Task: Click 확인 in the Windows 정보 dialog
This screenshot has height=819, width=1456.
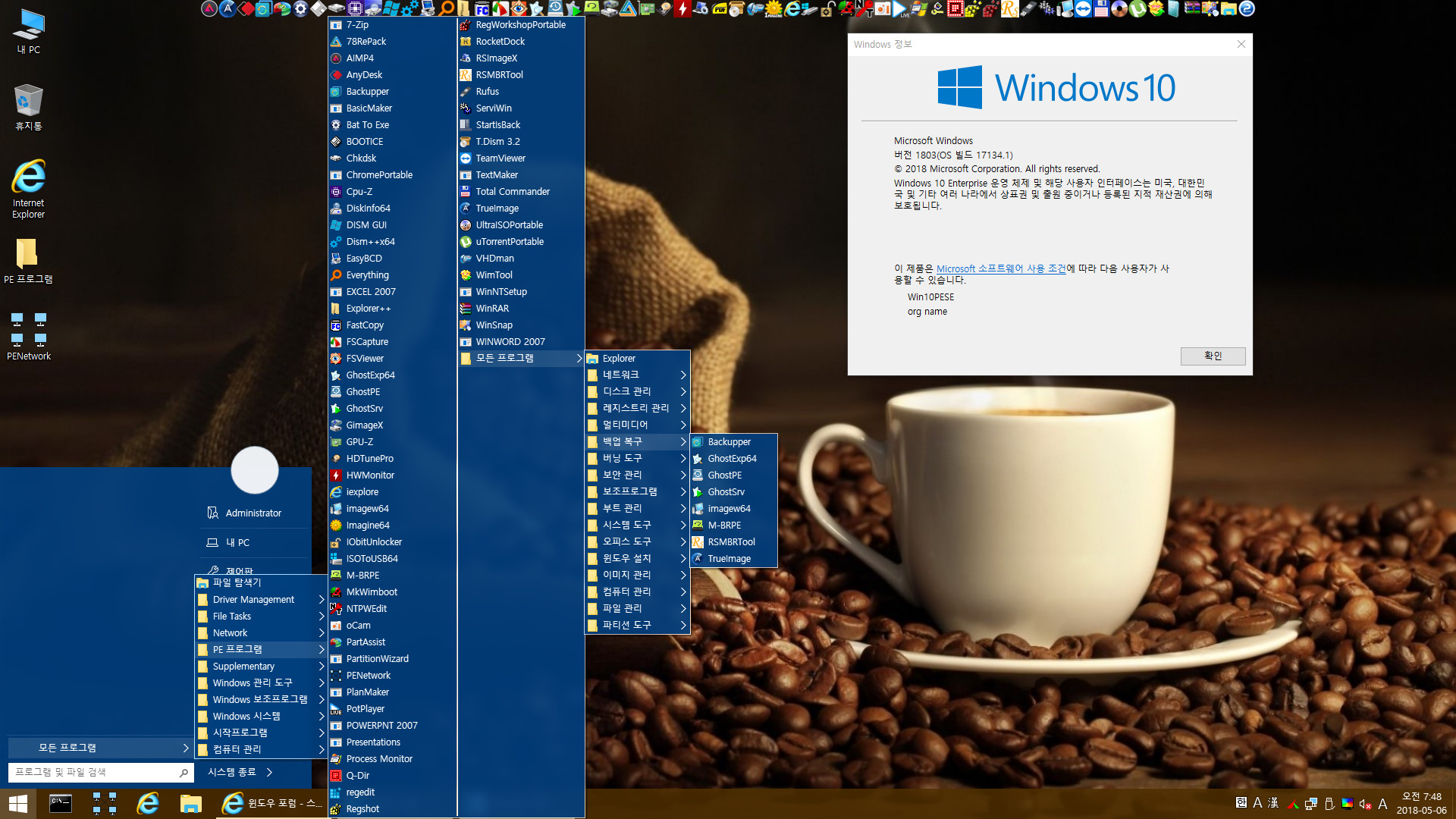Action: (x=1213, y=356)
